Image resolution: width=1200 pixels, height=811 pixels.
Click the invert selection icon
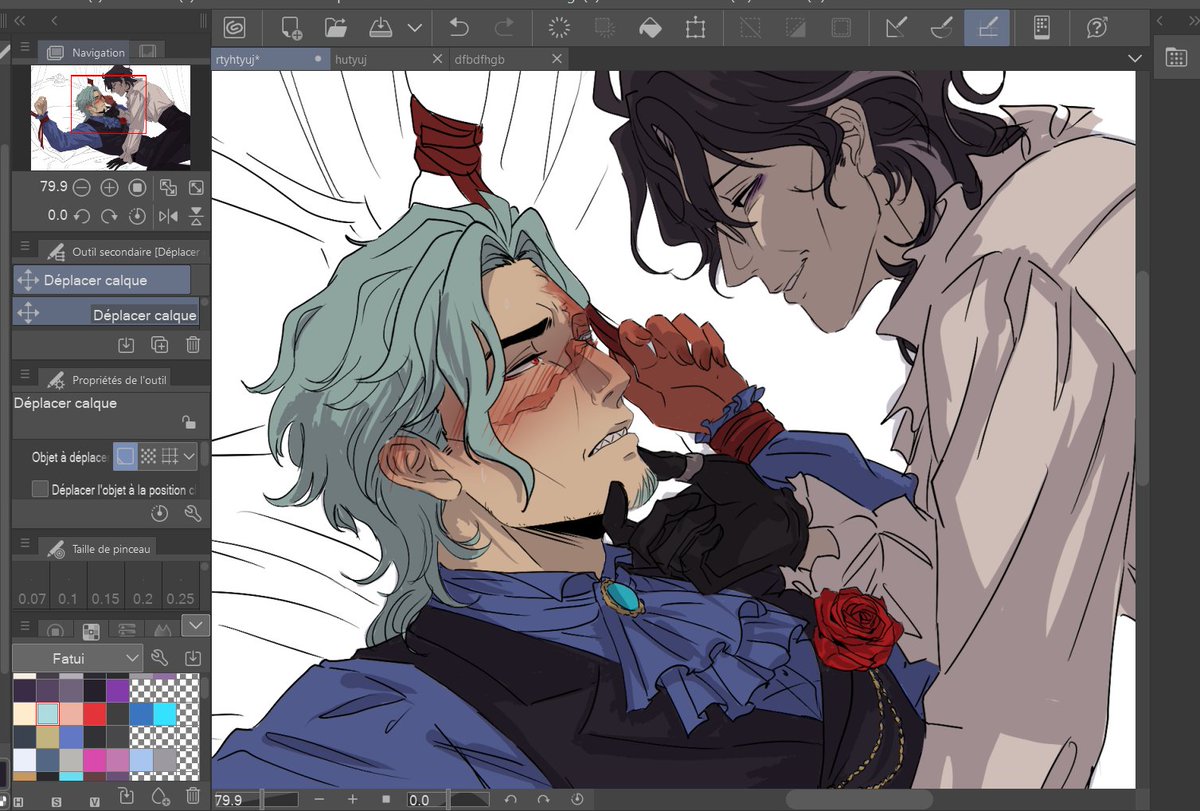796,27
